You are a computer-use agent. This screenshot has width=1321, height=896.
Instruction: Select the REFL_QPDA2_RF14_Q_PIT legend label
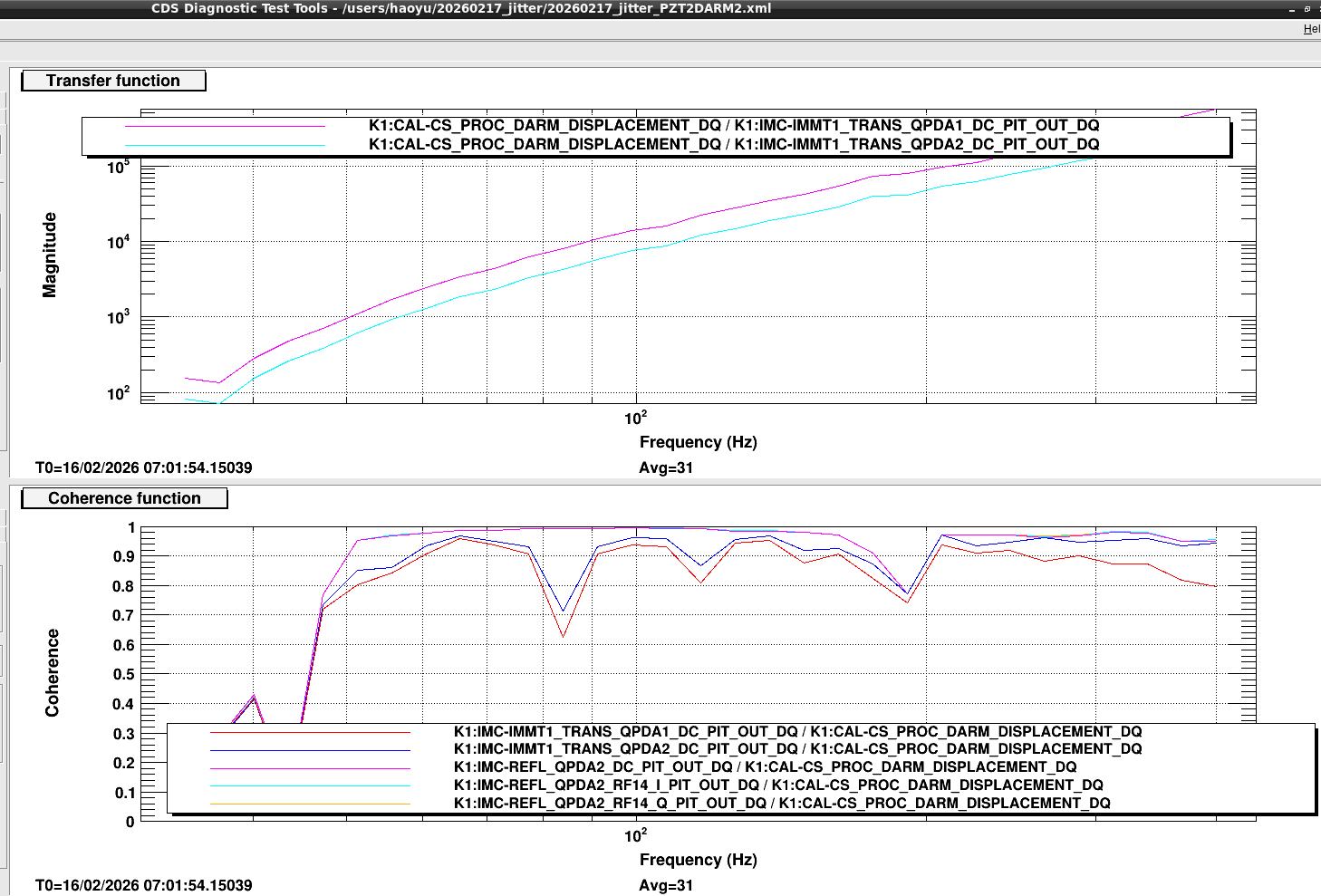(781, 804)
